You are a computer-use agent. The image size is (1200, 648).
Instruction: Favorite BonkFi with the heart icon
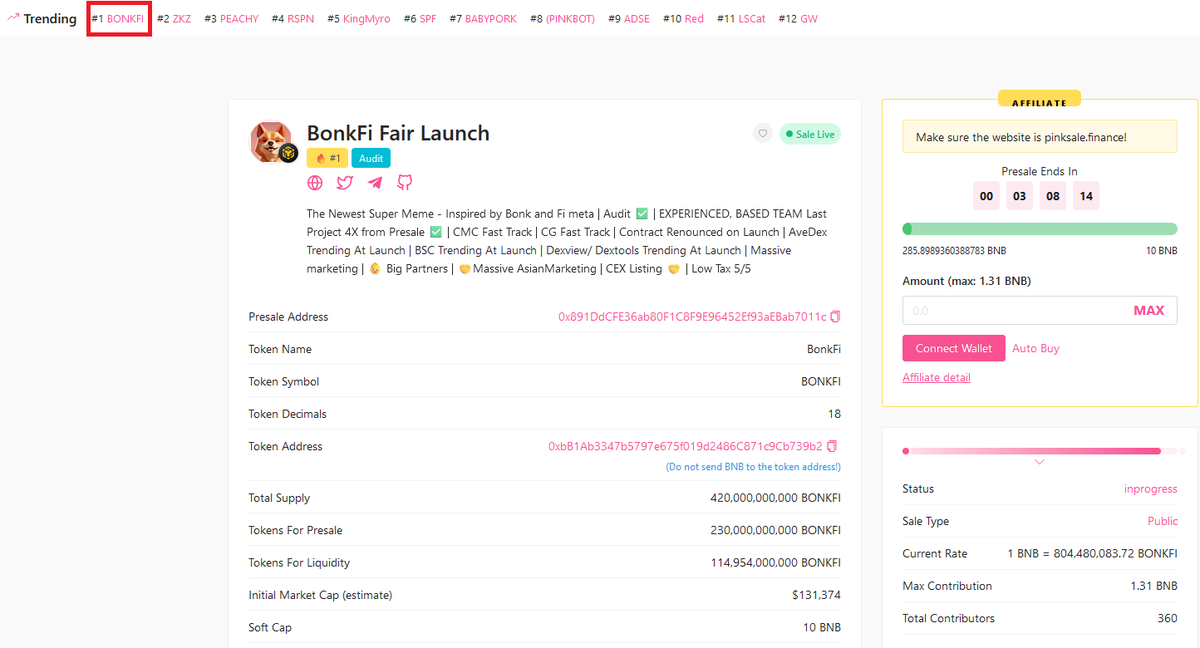[763, 134]
